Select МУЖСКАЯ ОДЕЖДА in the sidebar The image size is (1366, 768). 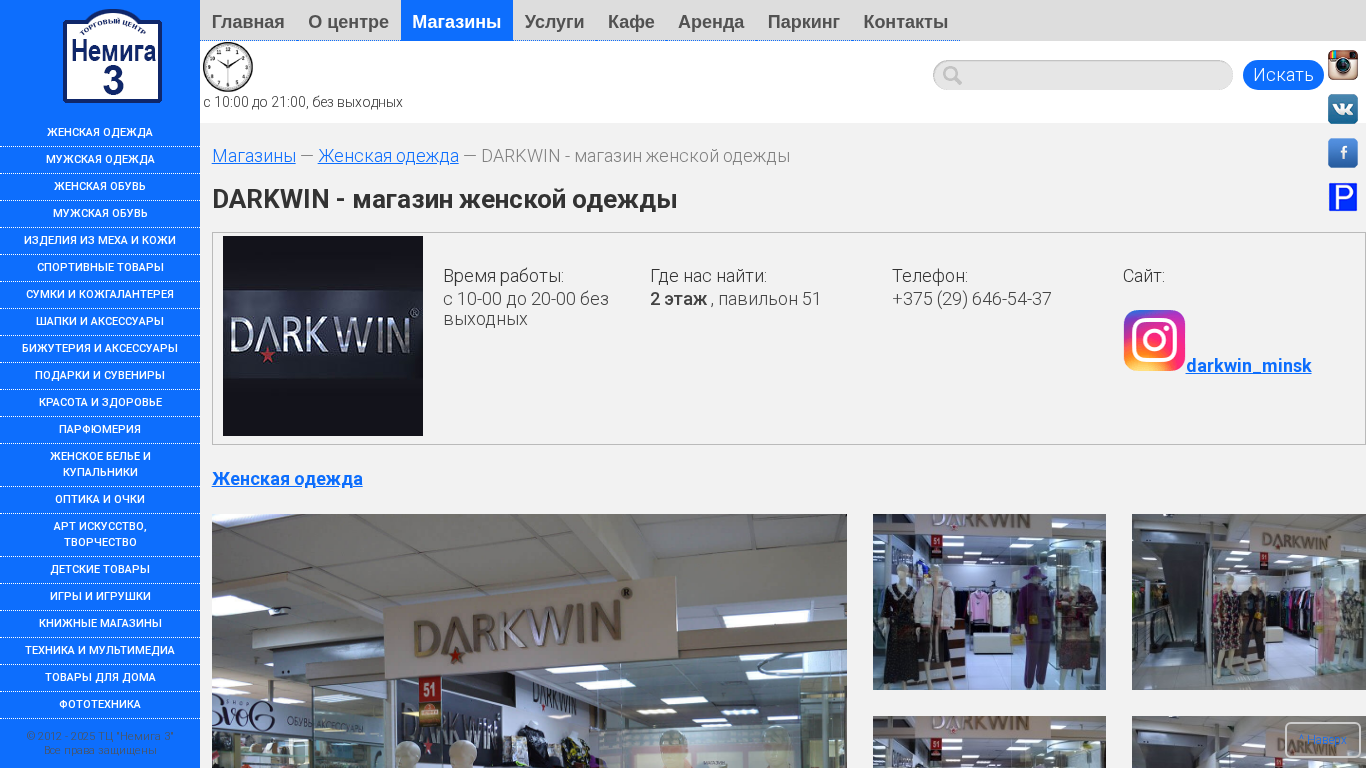pos(100,159)
